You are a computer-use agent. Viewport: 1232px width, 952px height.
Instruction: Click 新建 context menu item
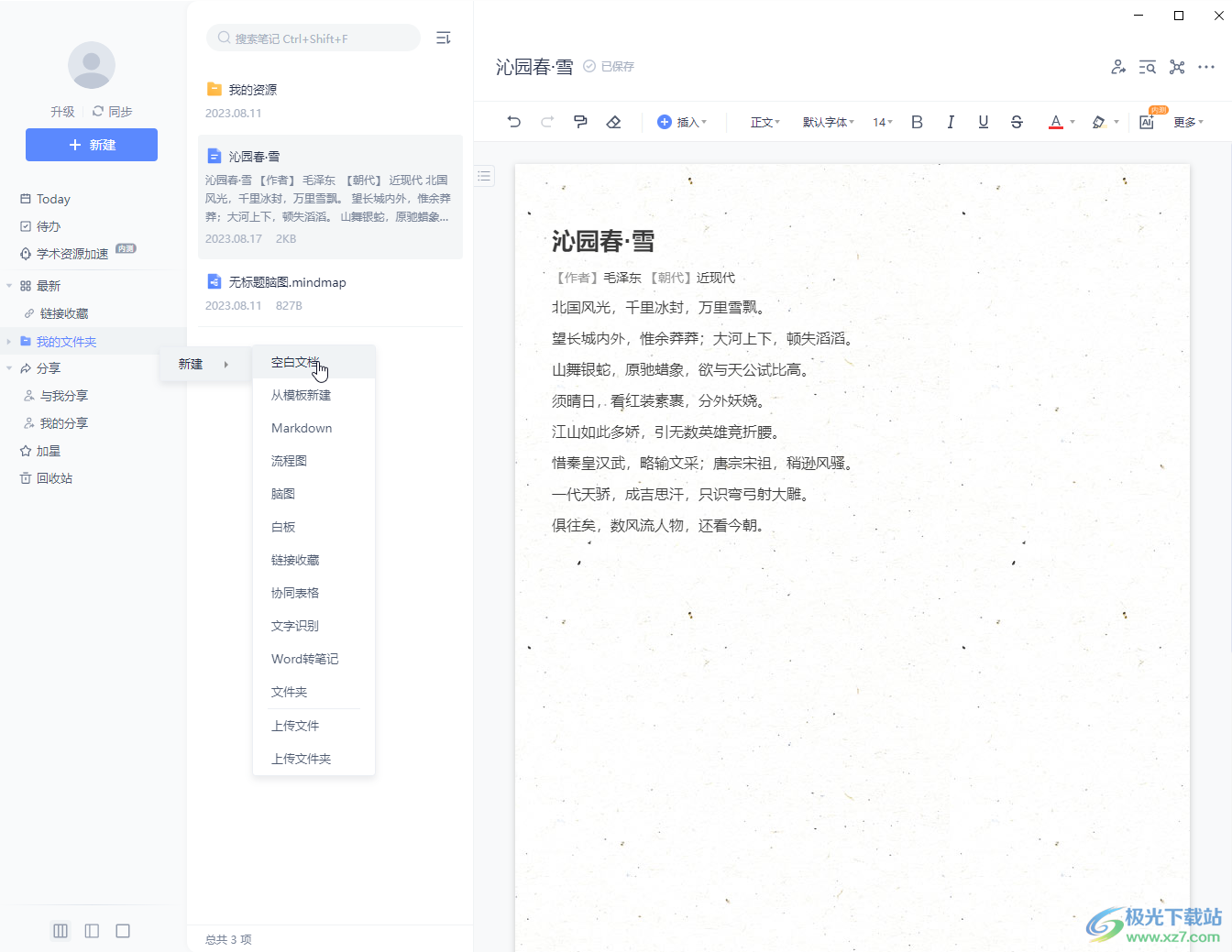204,364
